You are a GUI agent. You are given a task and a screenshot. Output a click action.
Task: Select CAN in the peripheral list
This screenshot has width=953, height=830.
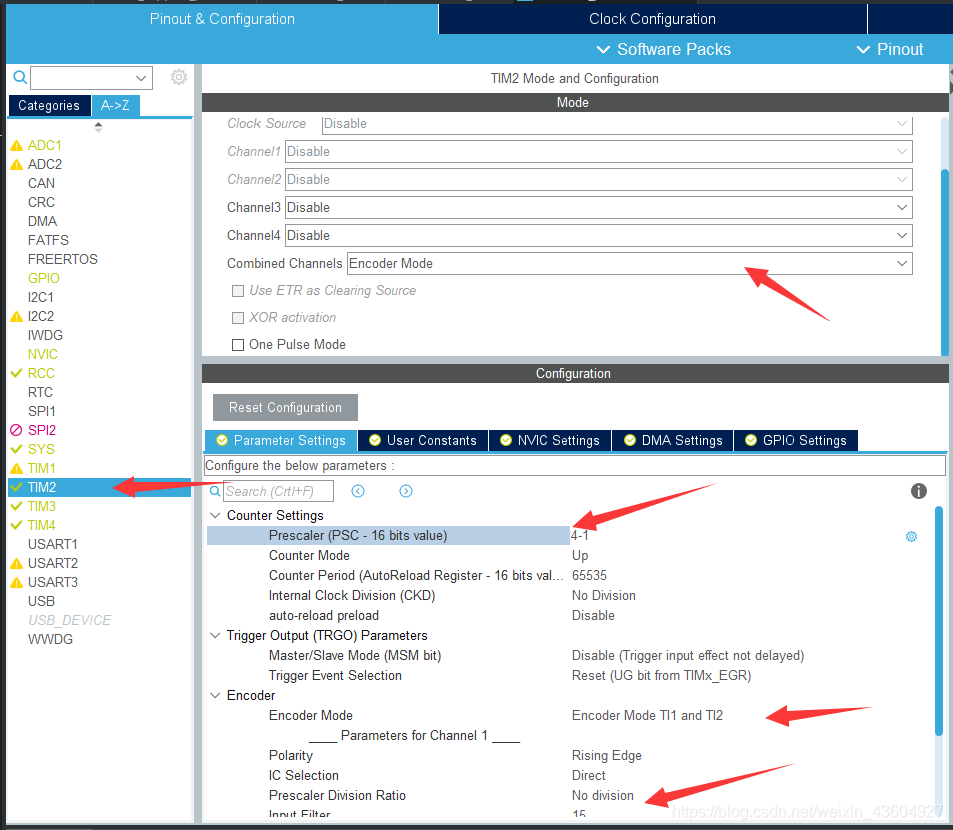coord(41,183)
